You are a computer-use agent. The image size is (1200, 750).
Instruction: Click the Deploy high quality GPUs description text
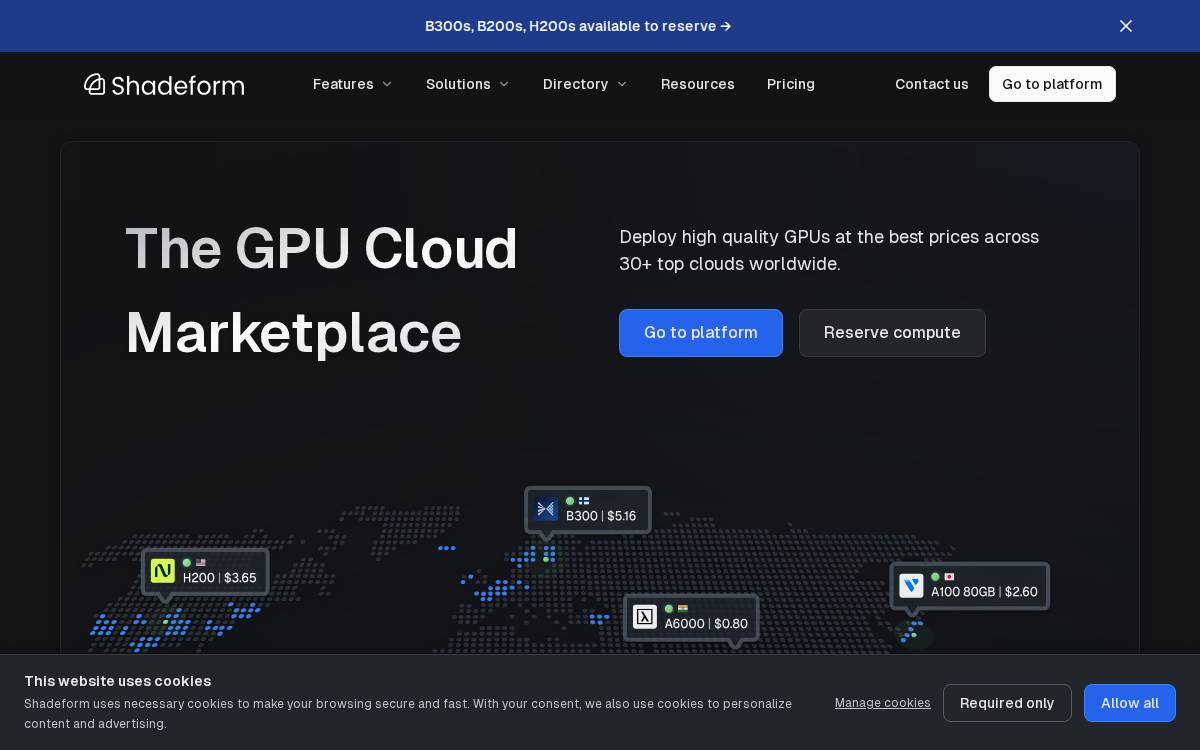pos(829,250)
